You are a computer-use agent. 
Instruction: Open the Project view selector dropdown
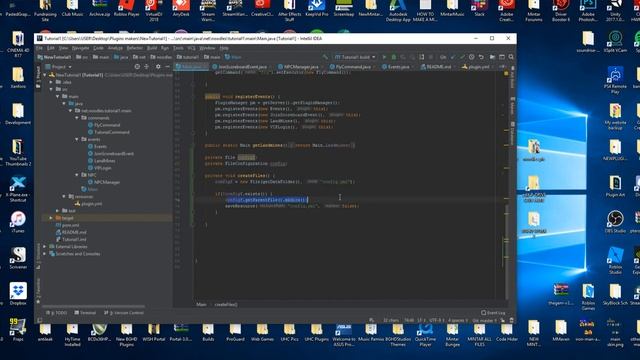59,67
